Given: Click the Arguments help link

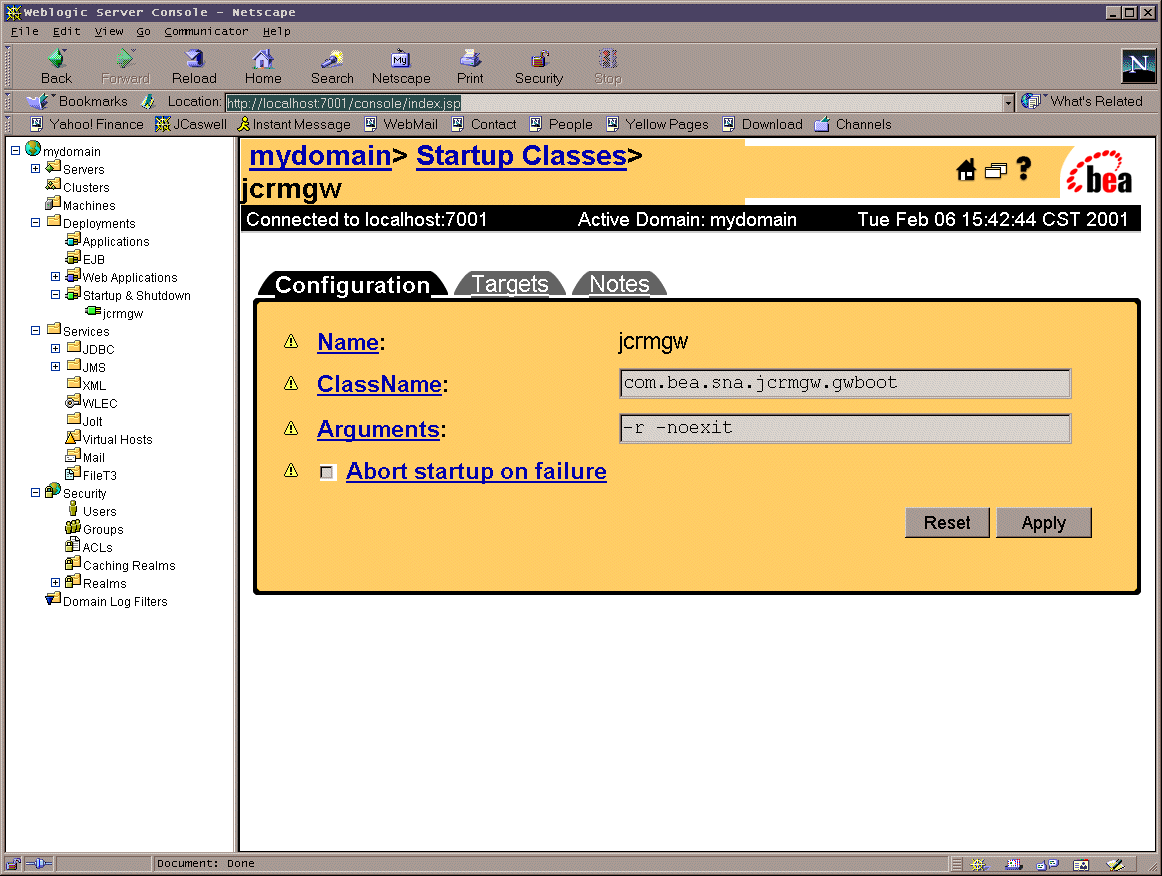Looking at the screenshot, I should coord(379,429).
